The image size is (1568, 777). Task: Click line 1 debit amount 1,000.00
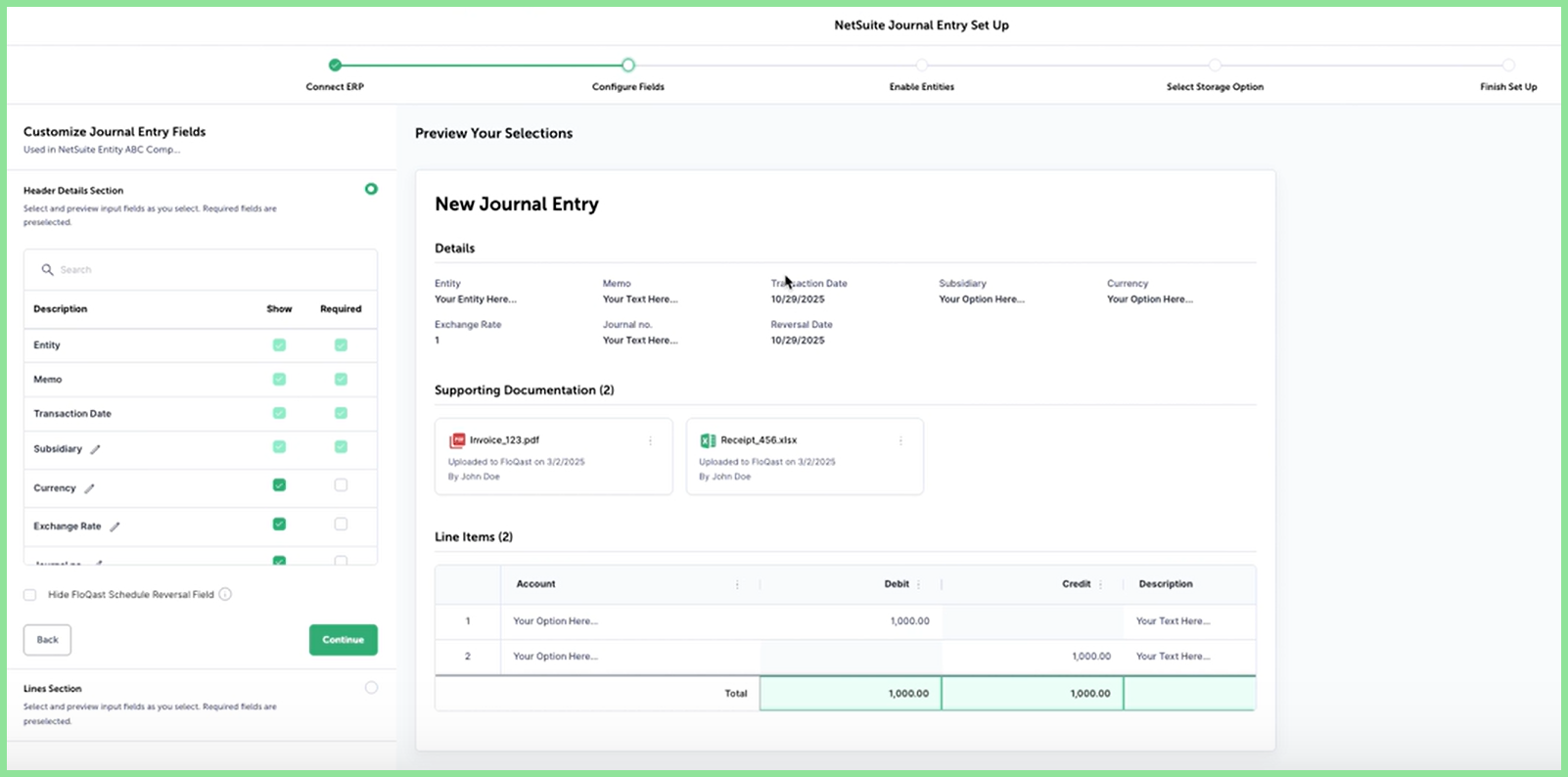pos(910,621)
